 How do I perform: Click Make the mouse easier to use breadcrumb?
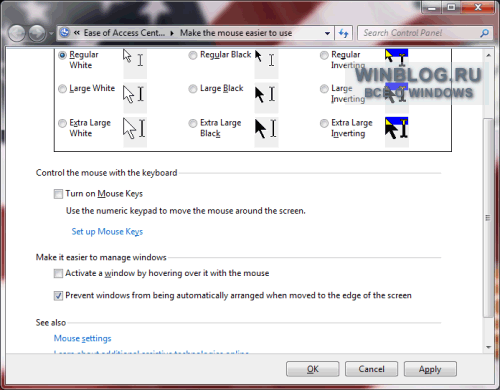coord(236,33)
